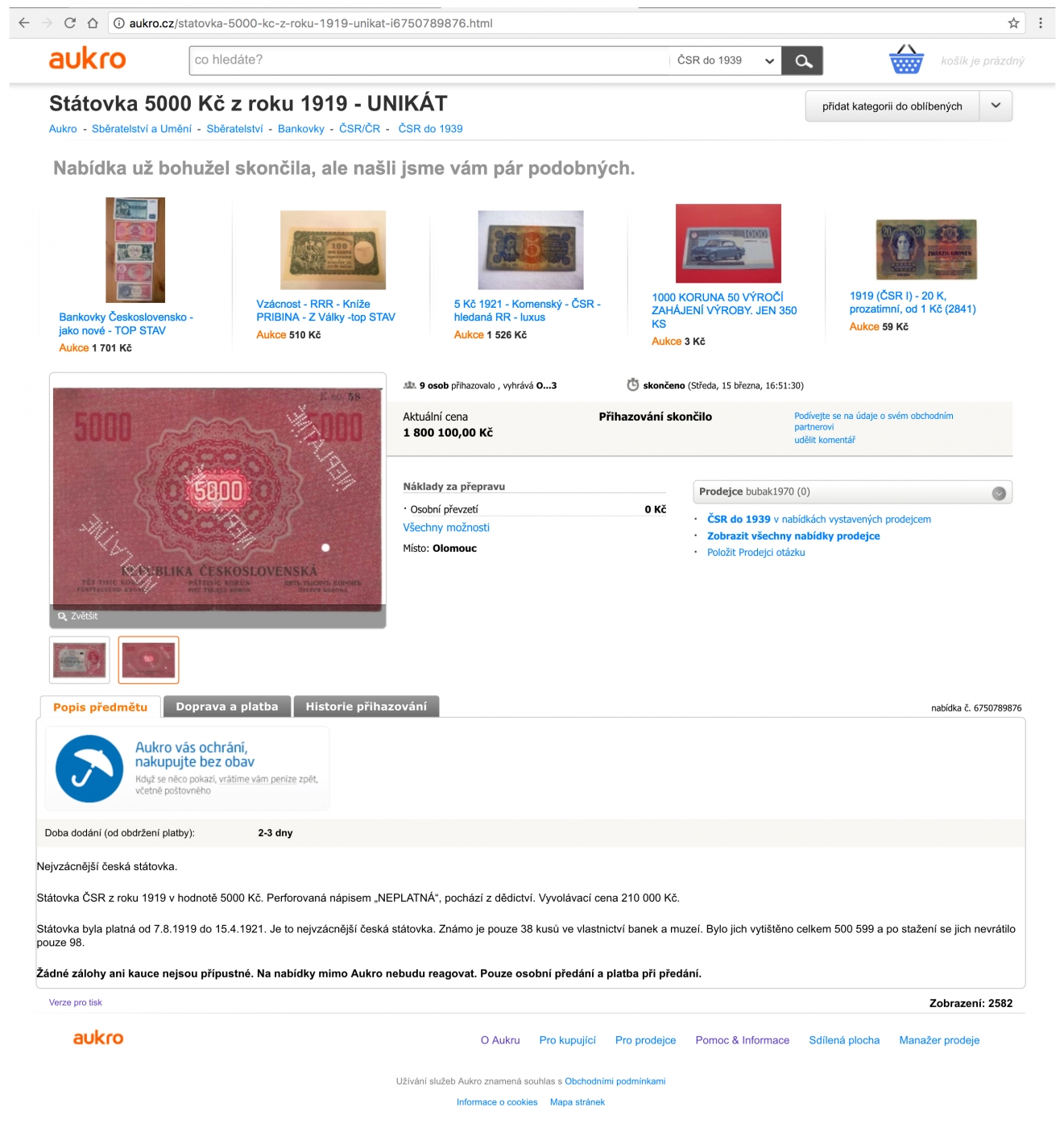Screen dimensions: 1064x1128
Task: Open Chrome three-dot menu
Action: point(1041,23)
